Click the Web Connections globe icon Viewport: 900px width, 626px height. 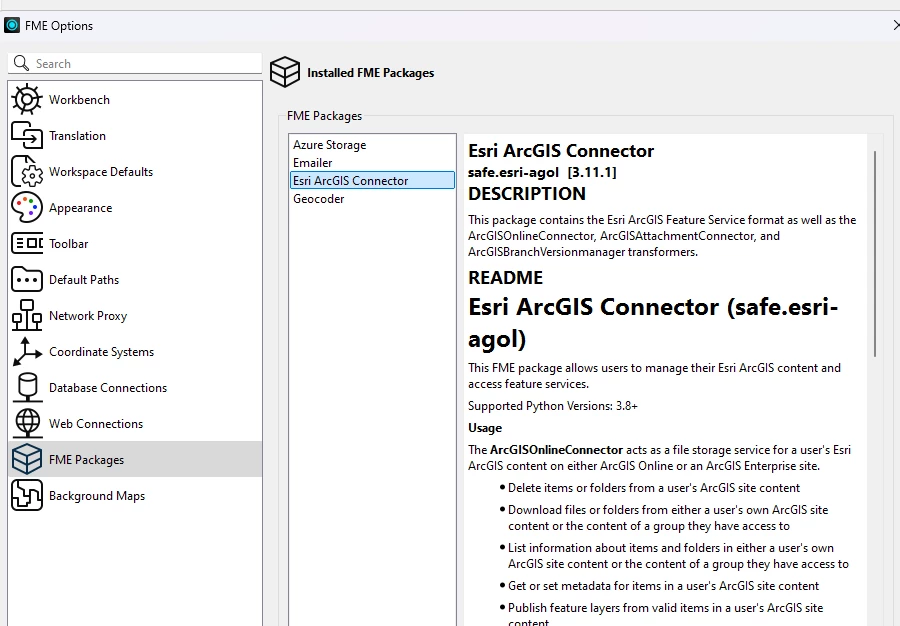26,423
